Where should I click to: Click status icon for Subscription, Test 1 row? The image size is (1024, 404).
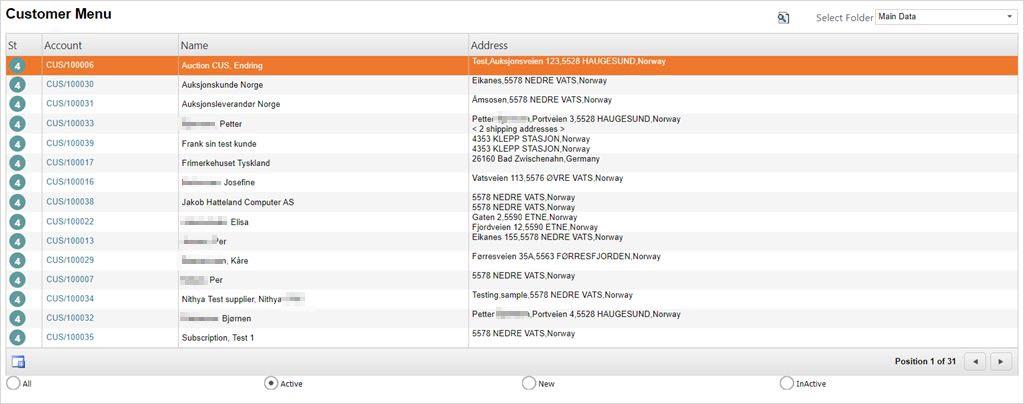(17, 338)
